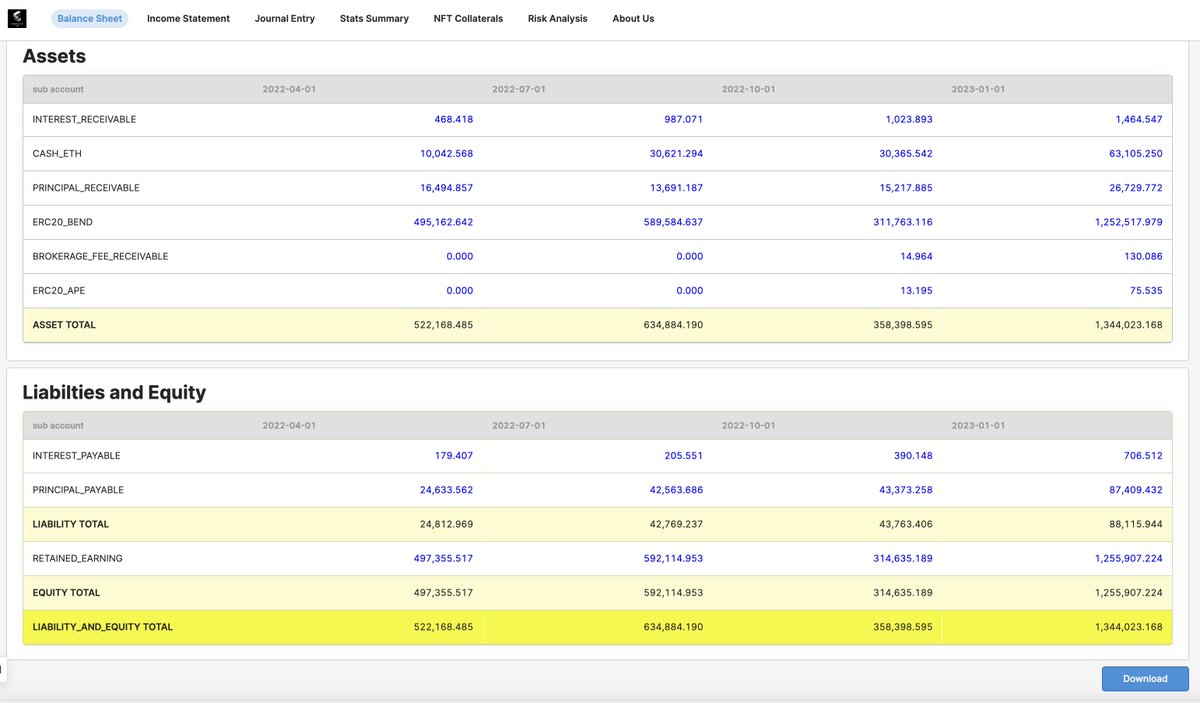Viewport: 1200px width, 703px height.
Task: Click the Assets section heading
Action: click(x=54, y=56)
